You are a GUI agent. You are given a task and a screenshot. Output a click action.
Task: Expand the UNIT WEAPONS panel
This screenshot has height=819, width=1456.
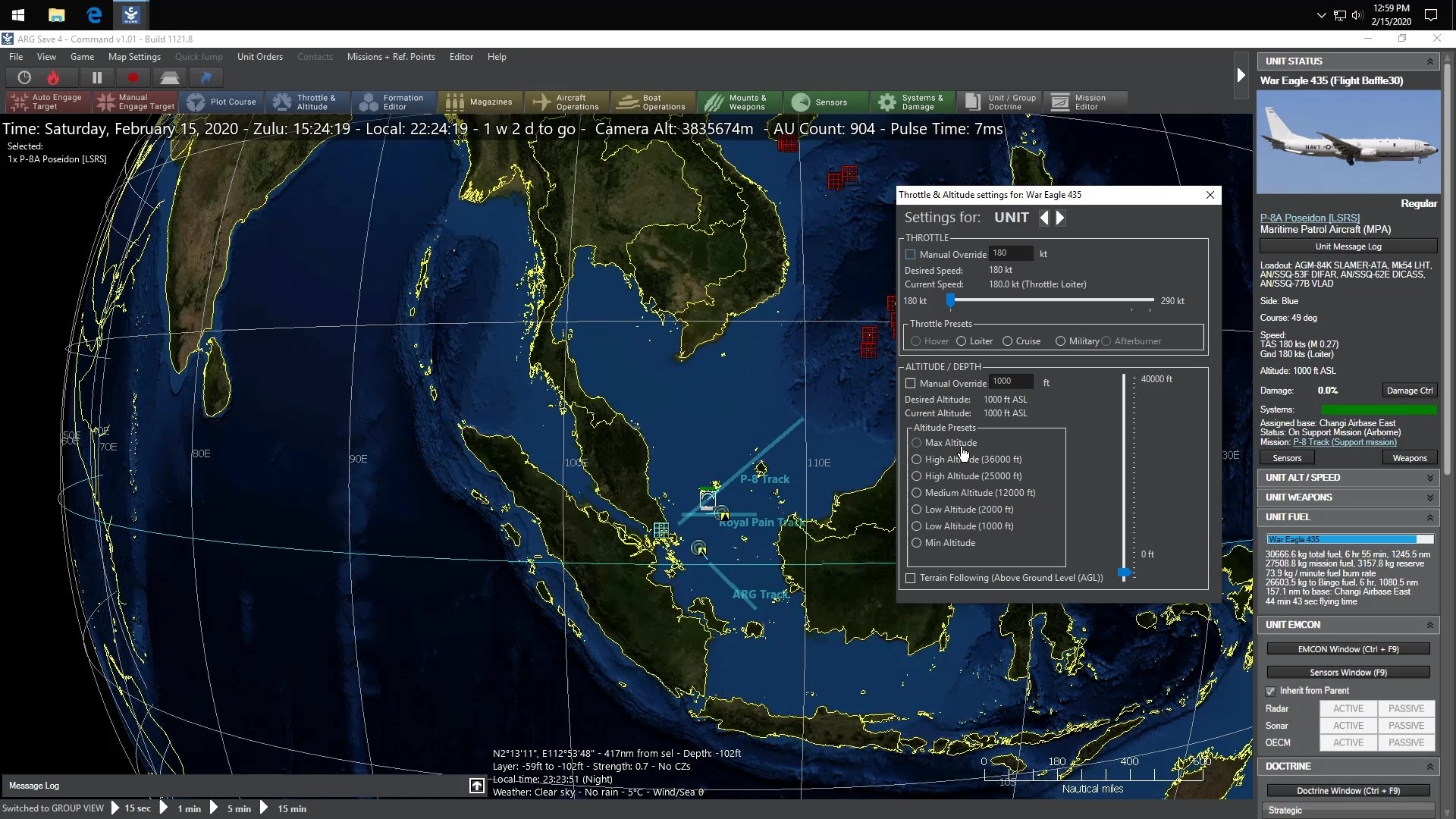(x=1430, y=497)
